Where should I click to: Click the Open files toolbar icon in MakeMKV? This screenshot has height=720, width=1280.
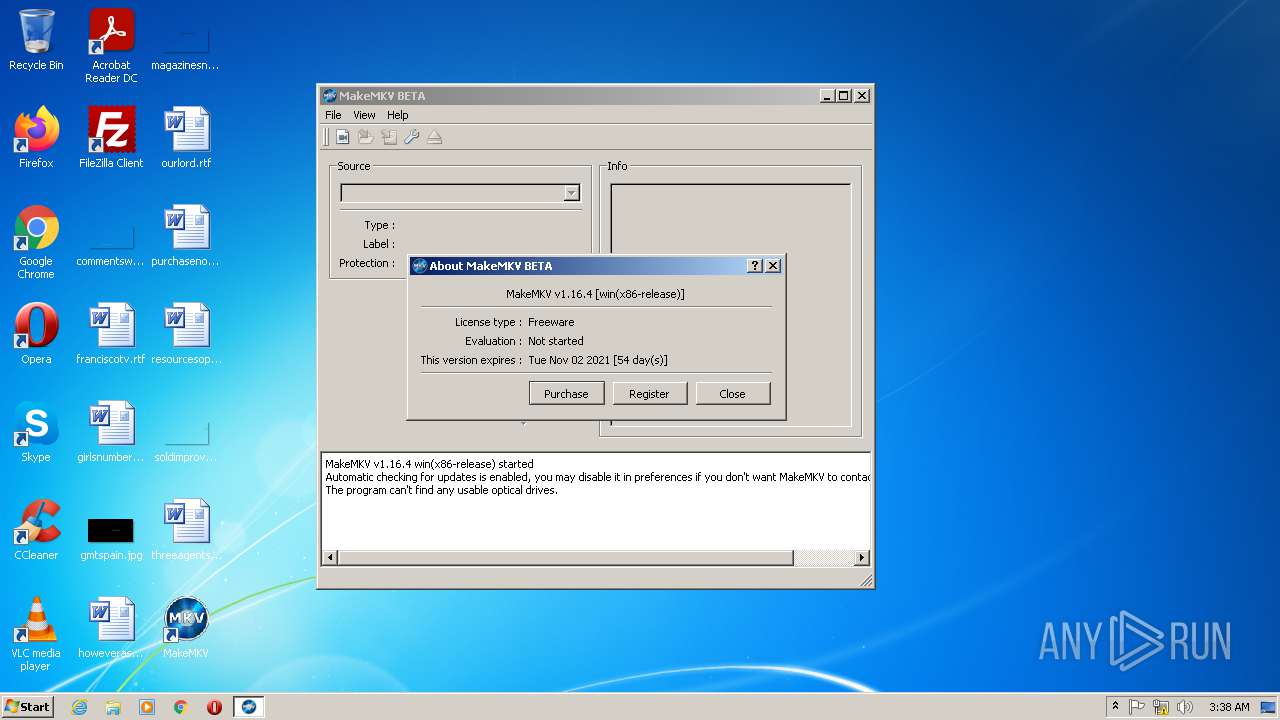click(x=343, y=137)
